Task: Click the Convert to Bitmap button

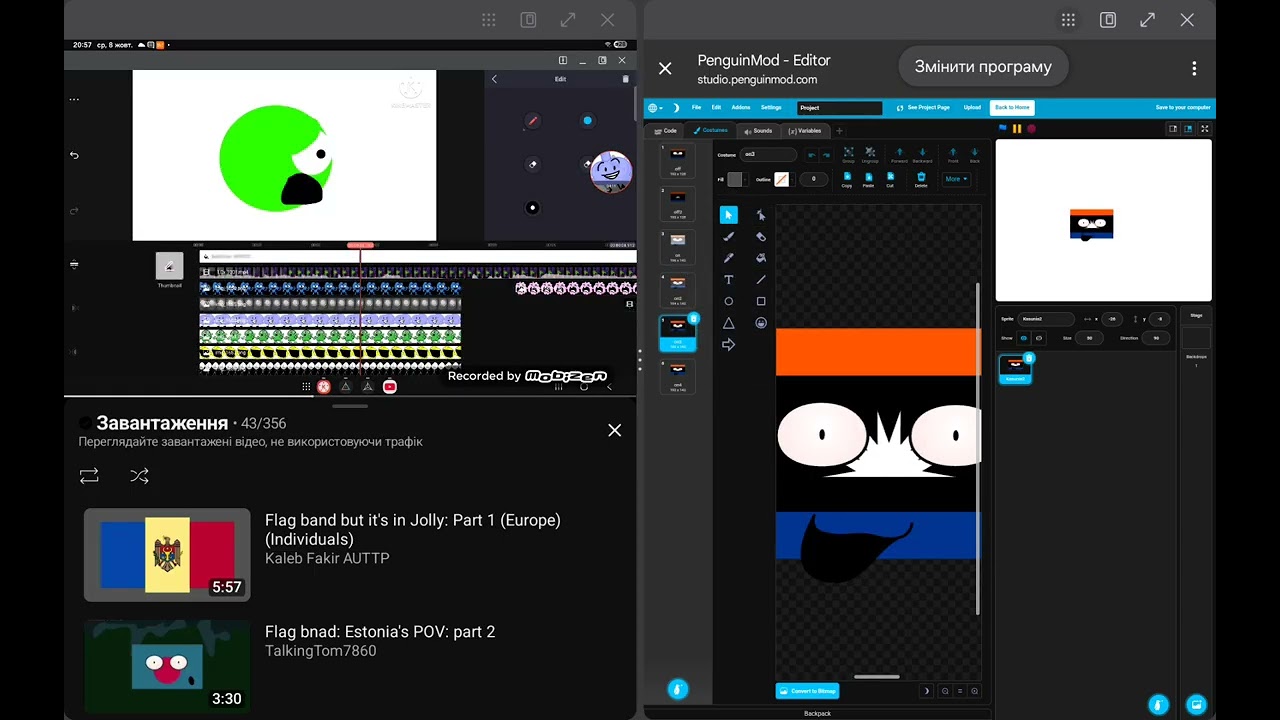Action: [807, 691]
